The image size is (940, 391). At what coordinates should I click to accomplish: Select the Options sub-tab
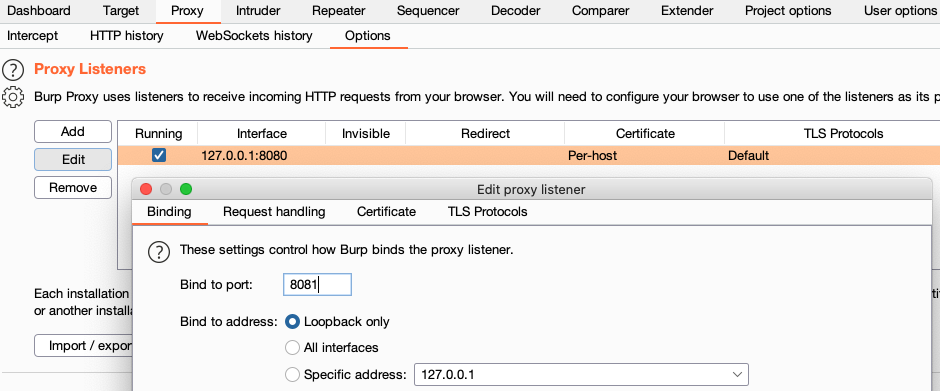click(x=367, y=36)
